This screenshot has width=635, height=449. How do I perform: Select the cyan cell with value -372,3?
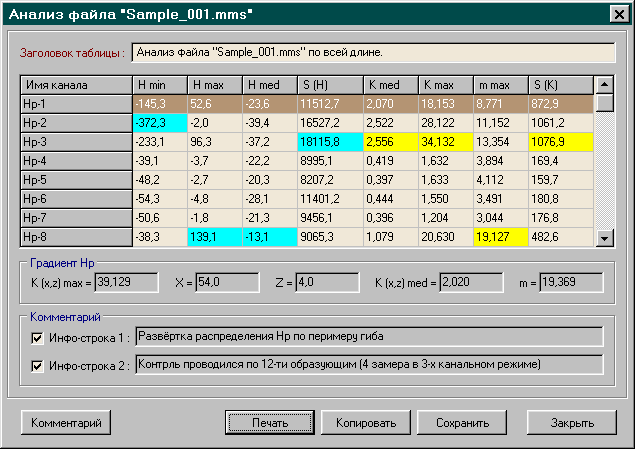[x=159, y=122]
